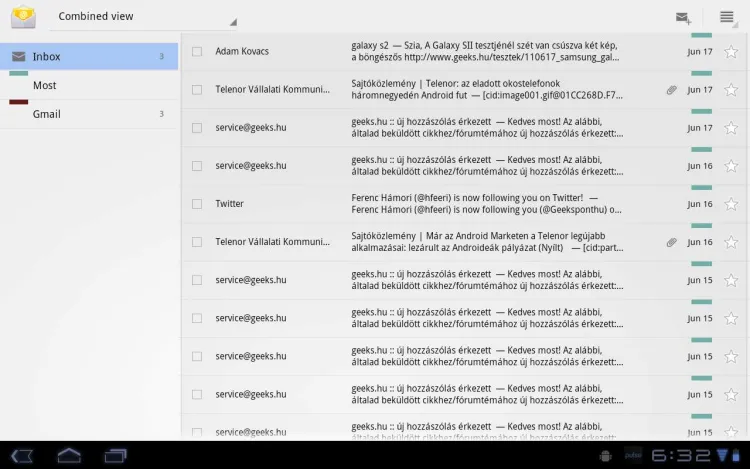
Task: Tap the teal color chip on Jun 17 Adam Kovacs email
Action: coord(701,36)
